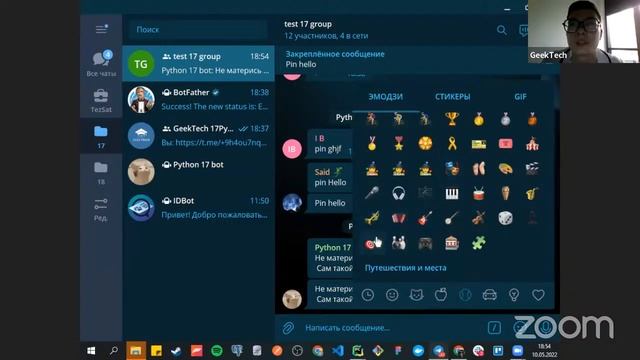This screenshot has width=640, height=360.
Task: Switch to the ЭМОДЗИ tab
Action: coord(386,97)
